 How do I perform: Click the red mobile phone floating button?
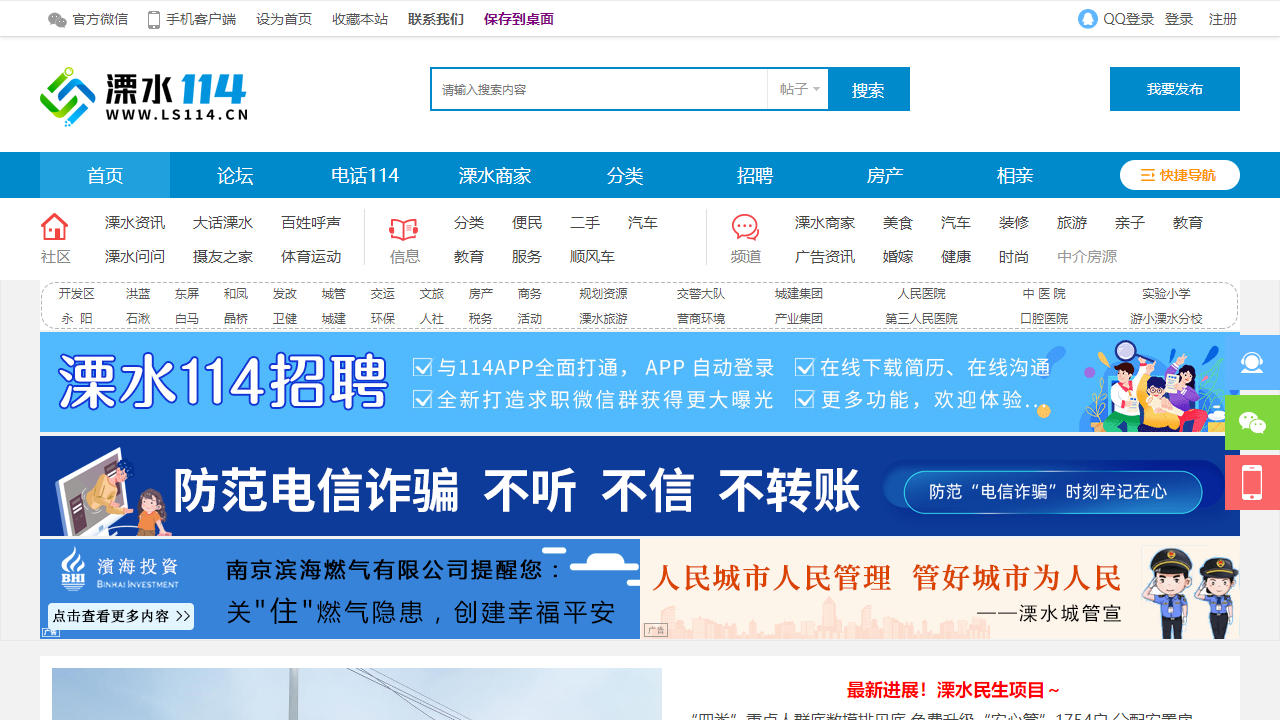[x=1252, y=483]
